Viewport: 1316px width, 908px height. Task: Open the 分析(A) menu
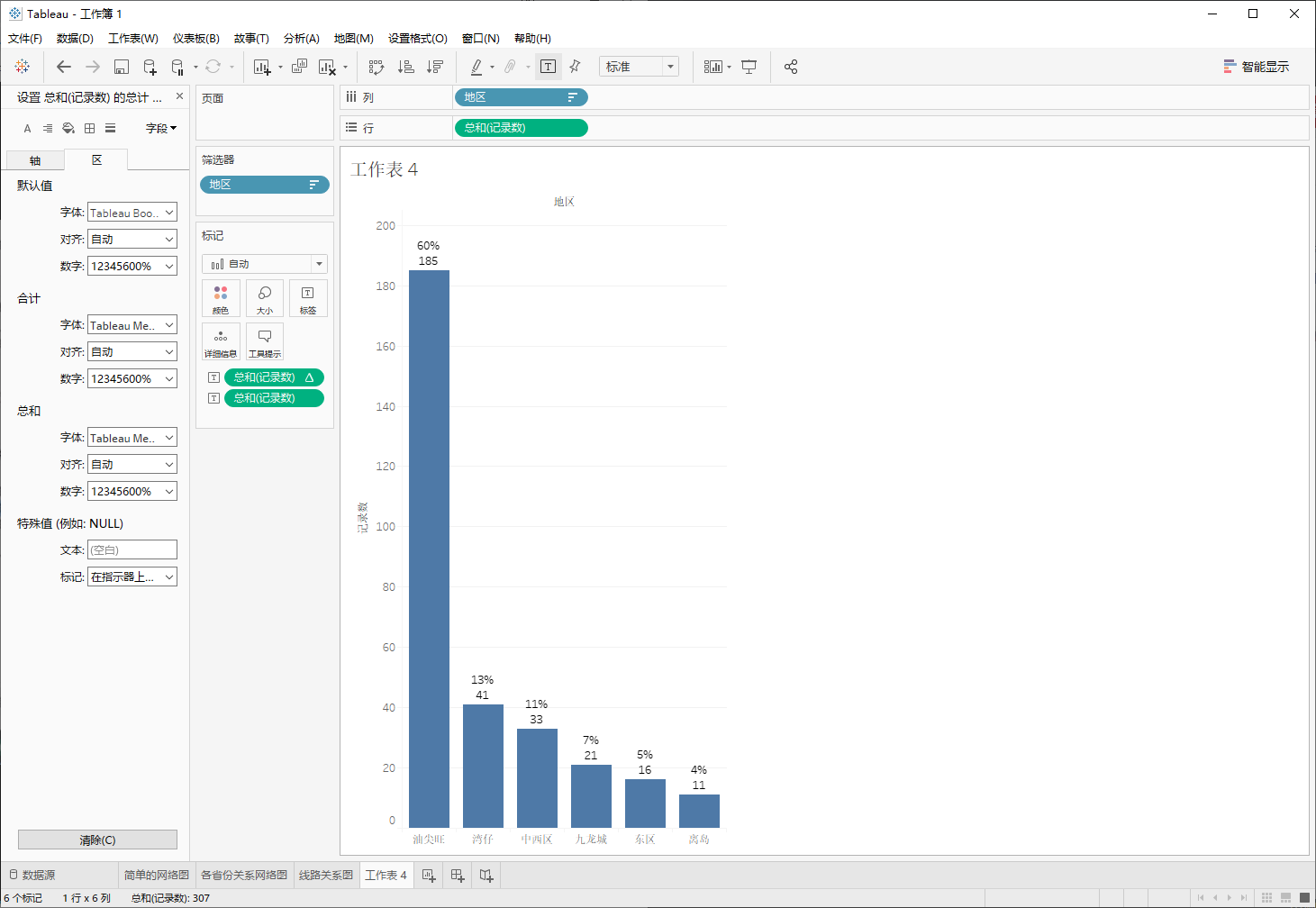point(302,39)
